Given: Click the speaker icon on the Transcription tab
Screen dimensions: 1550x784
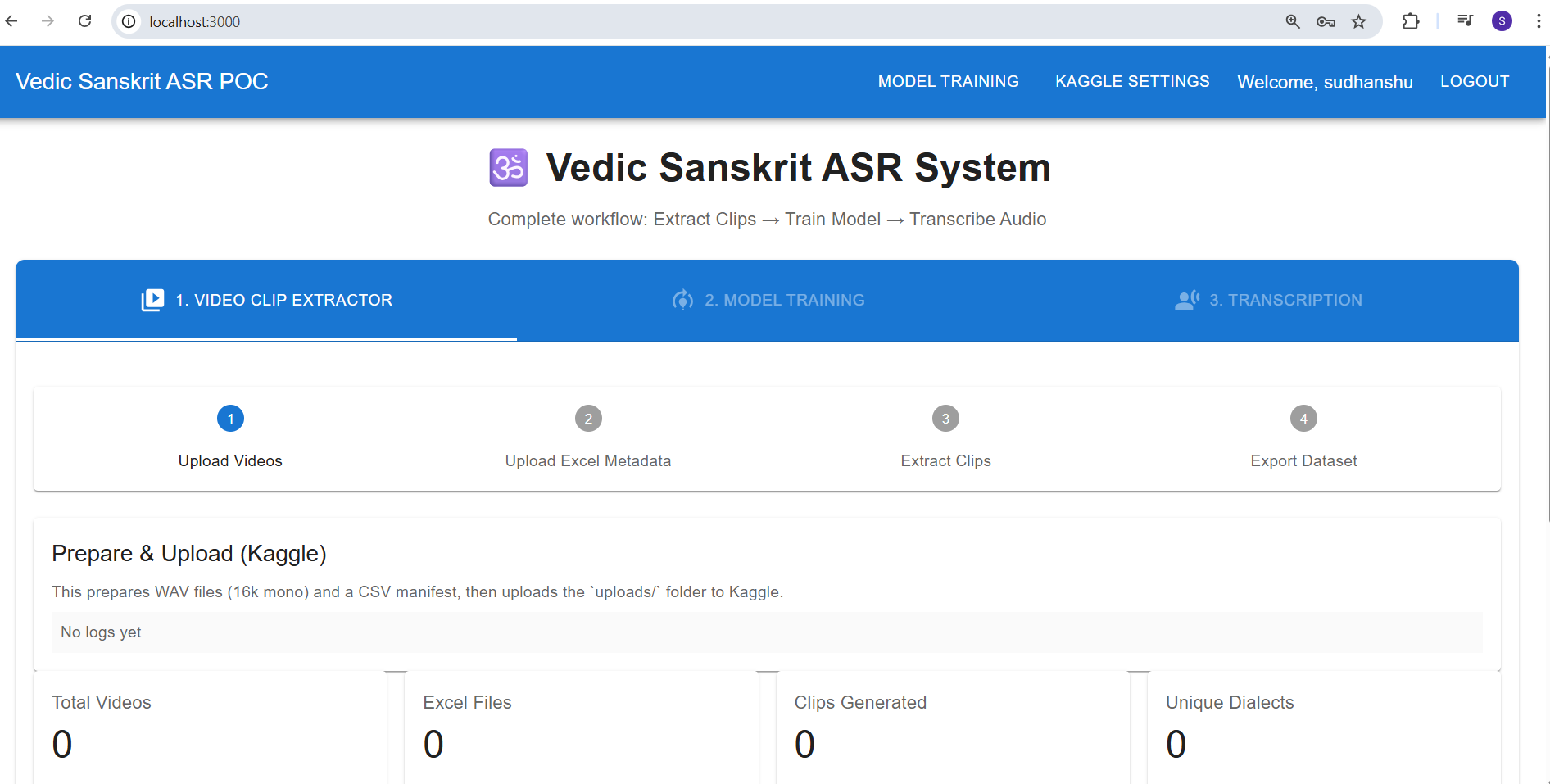Looking at the screenshot, I should click(x=1185, y=300).
